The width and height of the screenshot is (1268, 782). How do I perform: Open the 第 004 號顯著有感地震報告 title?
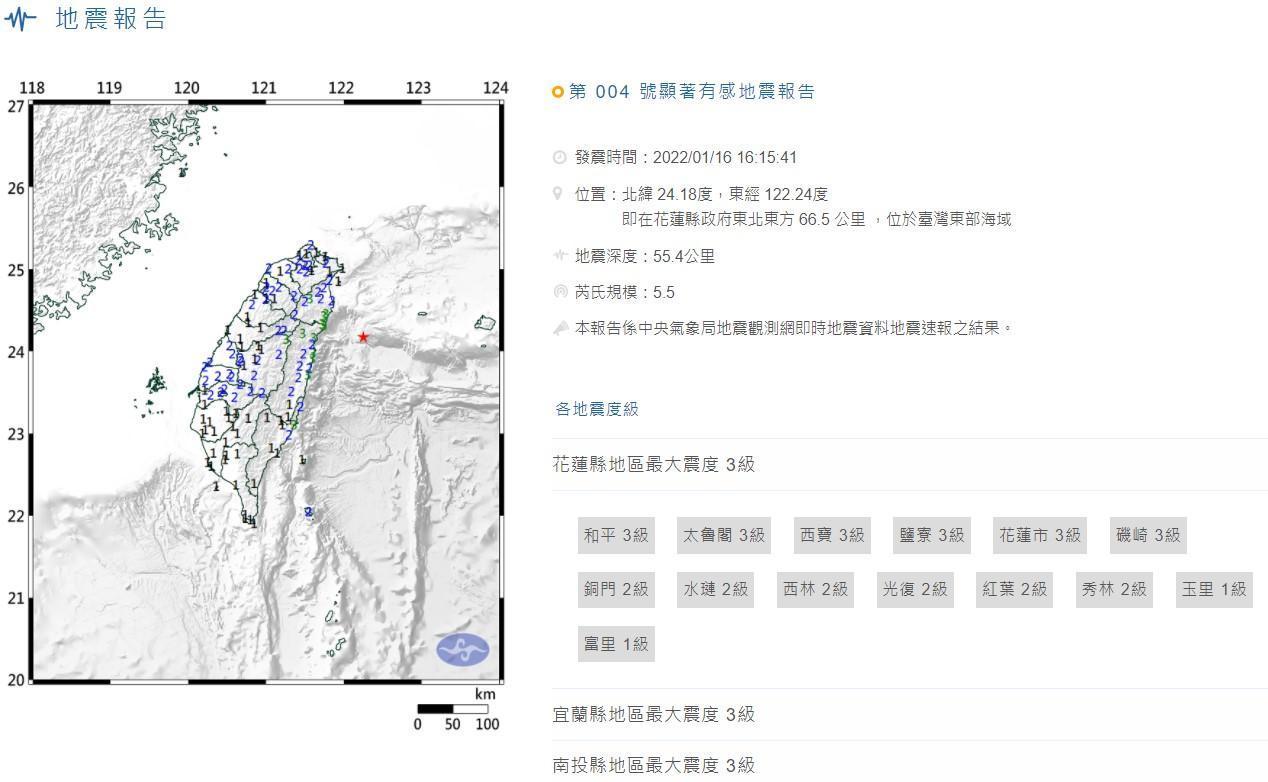click(692, 92)
